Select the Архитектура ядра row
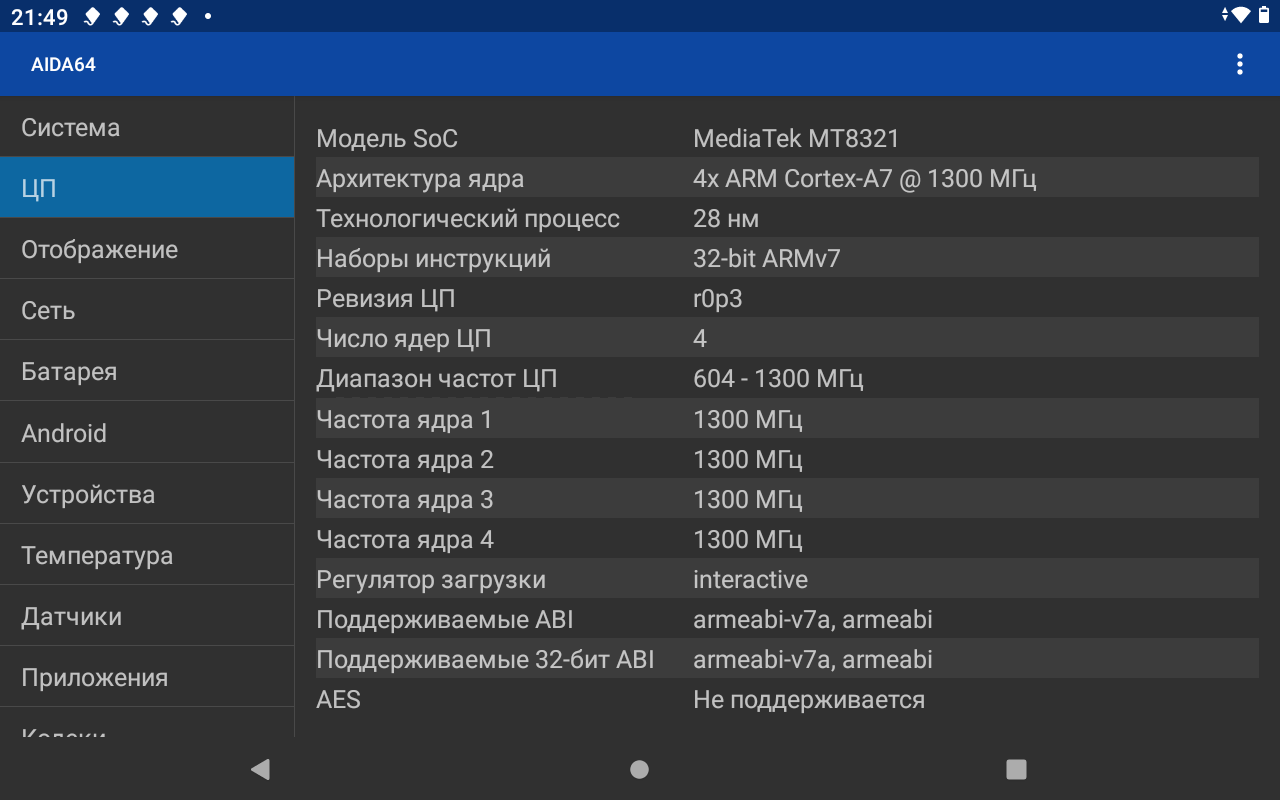Screen dimensions: 1280x800 pyautogui.click(x=787, y=179)
